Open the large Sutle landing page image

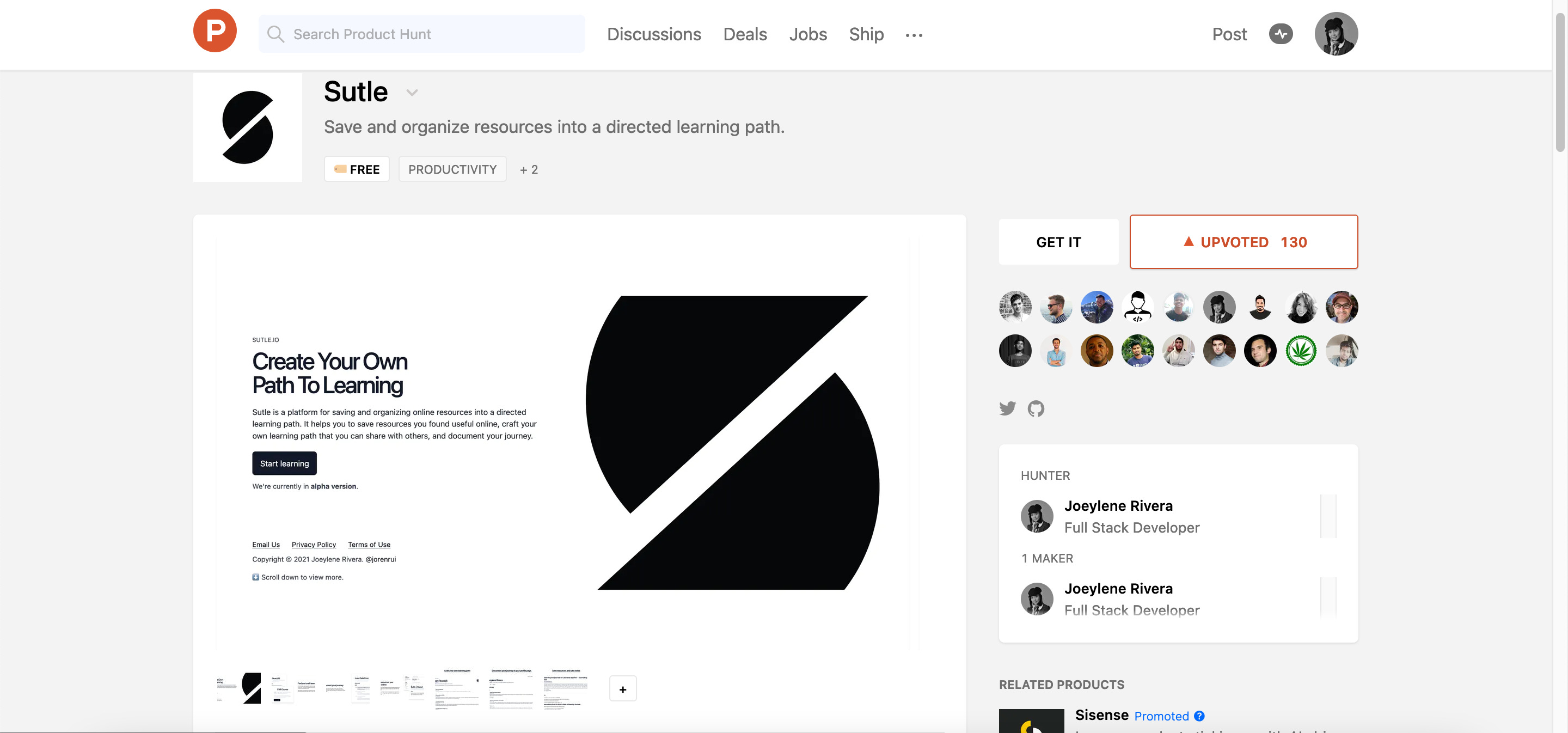568,443
